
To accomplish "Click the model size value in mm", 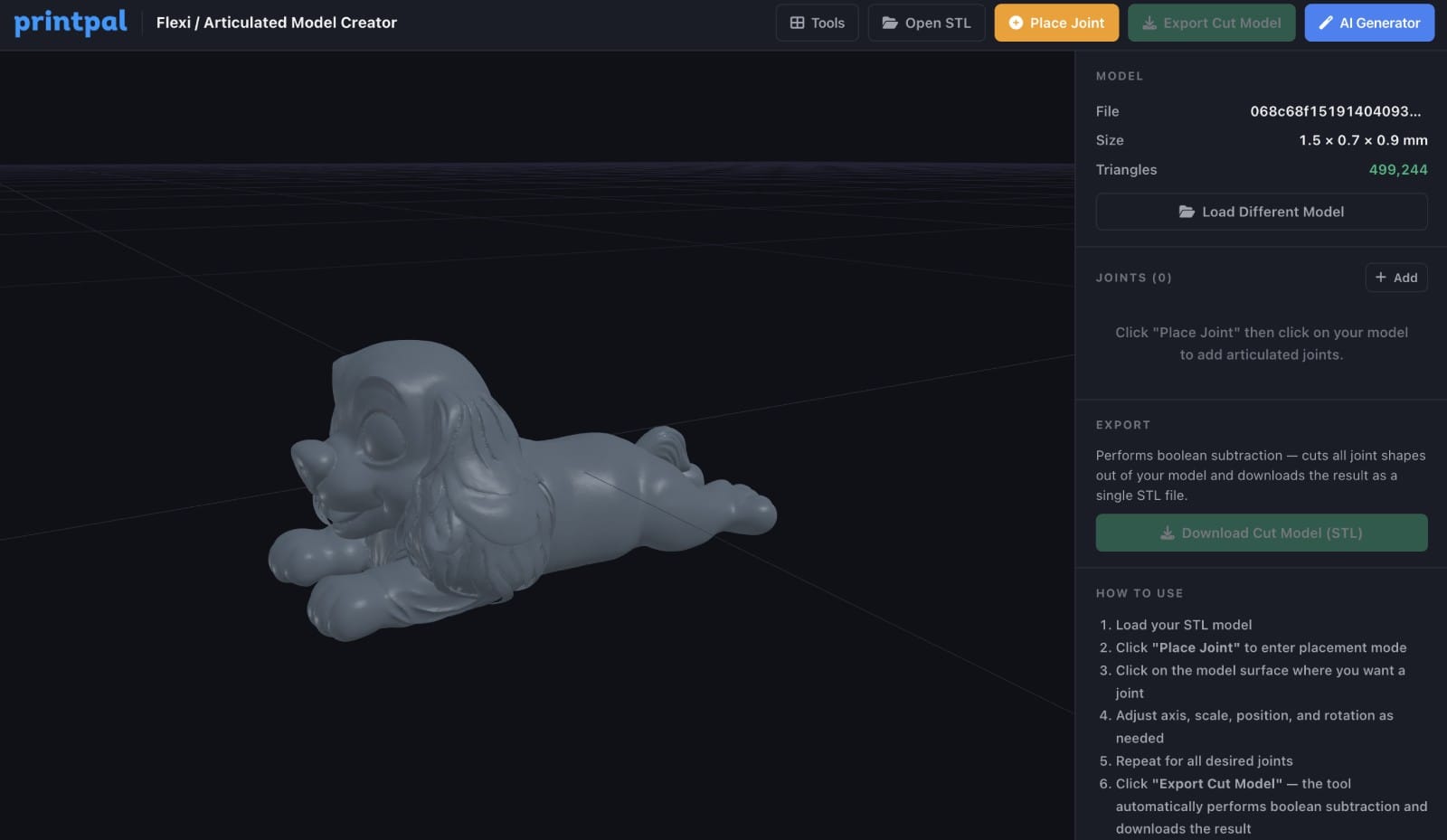I will tap(1362, 140).
